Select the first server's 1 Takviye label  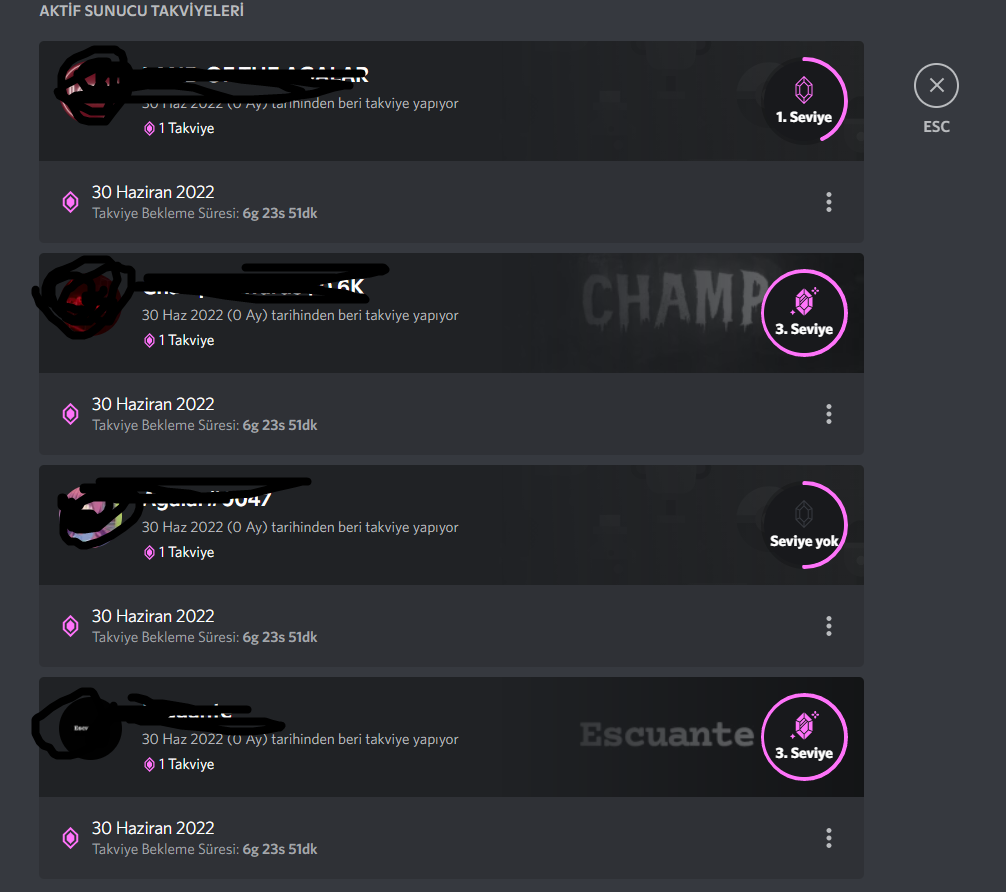(x=179, y=128)
